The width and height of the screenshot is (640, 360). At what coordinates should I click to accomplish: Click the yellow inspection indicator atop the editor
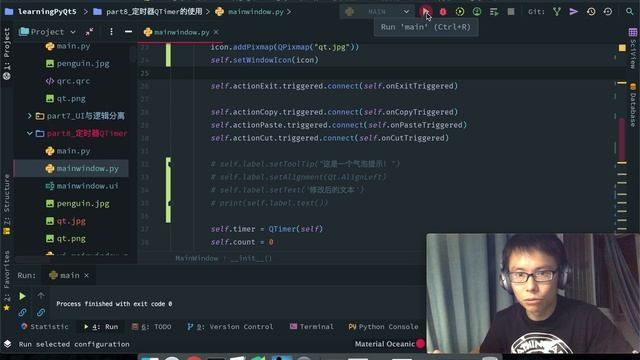click(622, 48)
